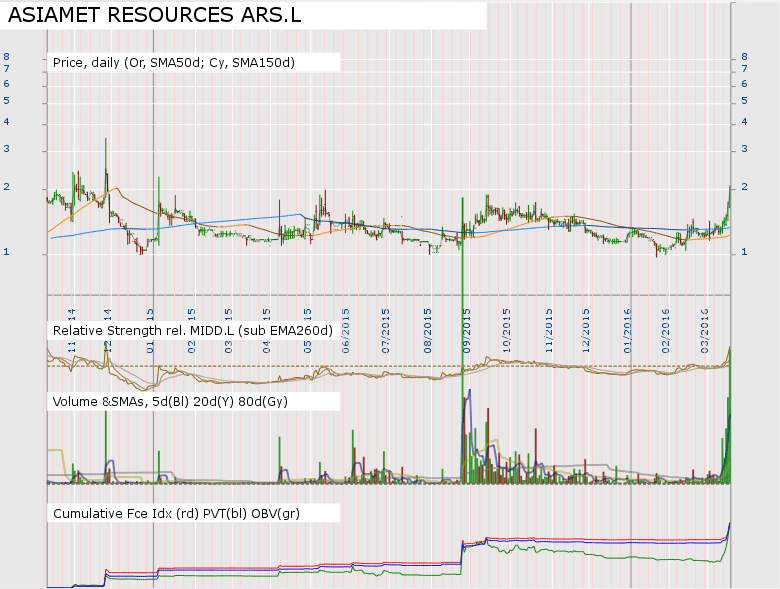Click the 06/2015 date marker
This screenshot has height=589, width=780.
pyautogui.click(x=346, y=325)
